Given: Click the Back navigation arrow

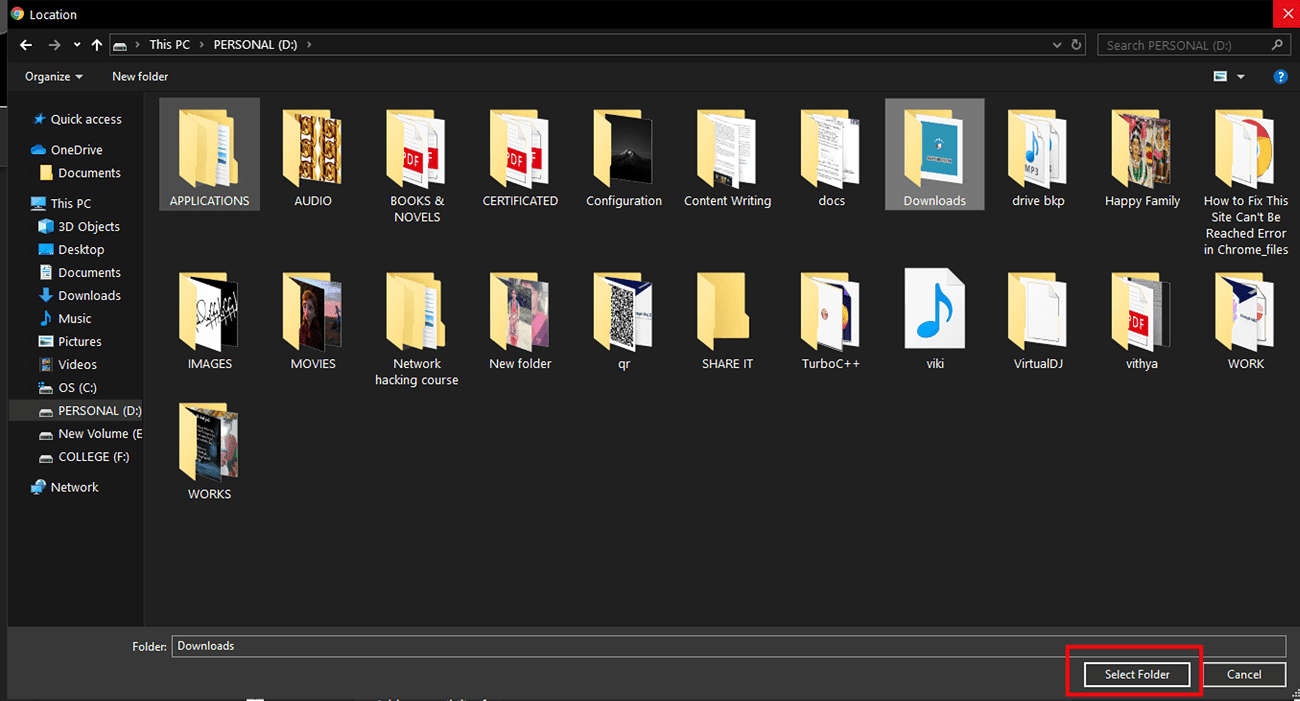Looking at the screenshot, I should 27,45.
